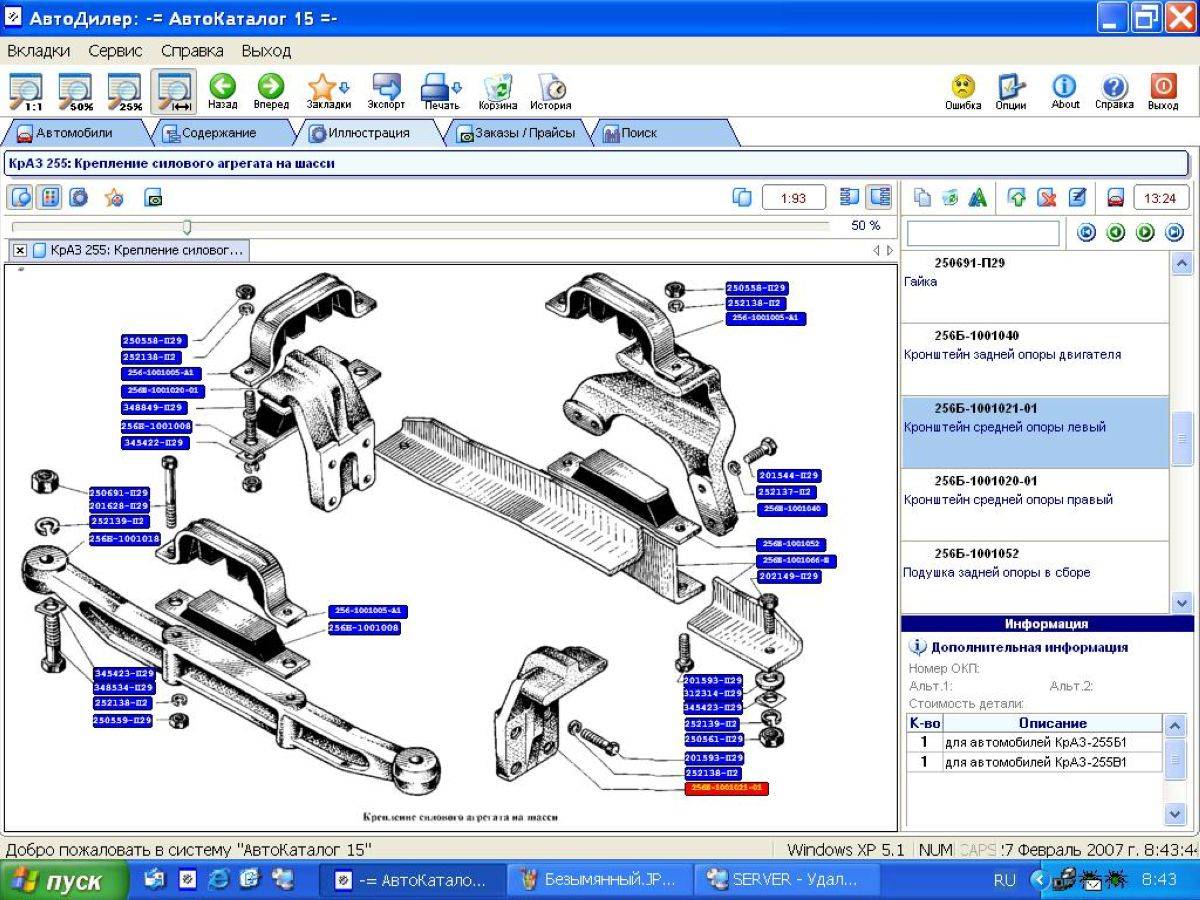Select the Иллюстрация tab
The height and width of the screenshot is (900, 1200).
[x=368, y=133]
